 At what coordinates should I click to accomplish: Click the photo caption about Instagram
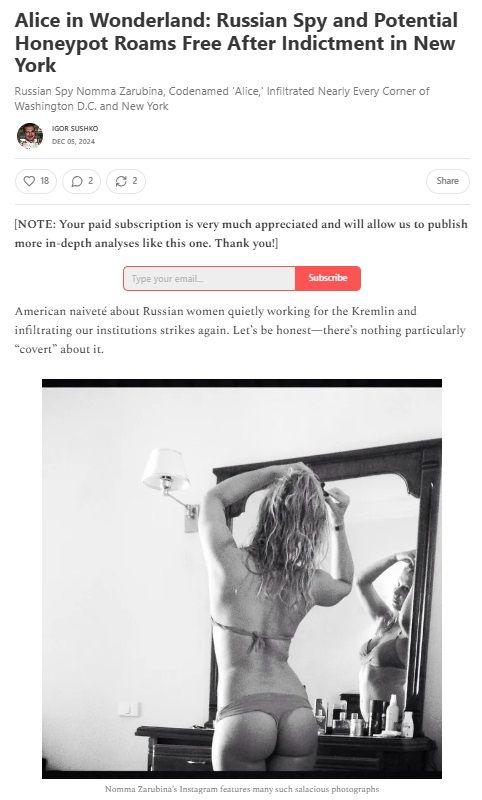point(242,789)
